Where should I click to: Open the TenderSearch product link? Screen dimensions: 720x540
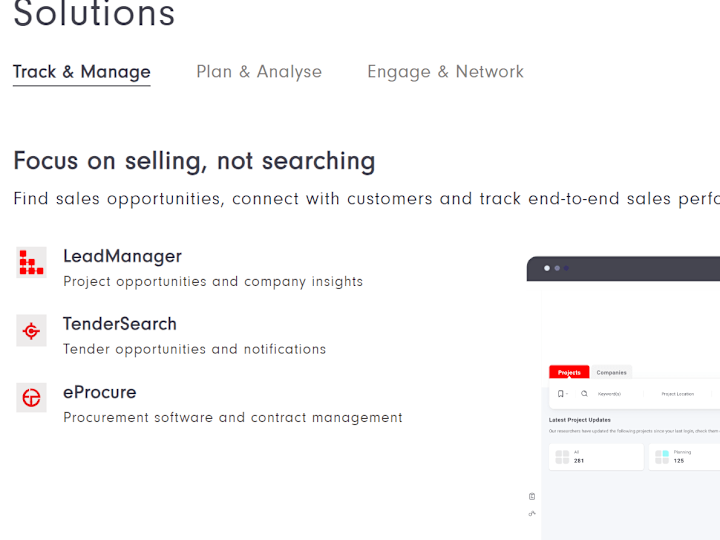(120, 324)
